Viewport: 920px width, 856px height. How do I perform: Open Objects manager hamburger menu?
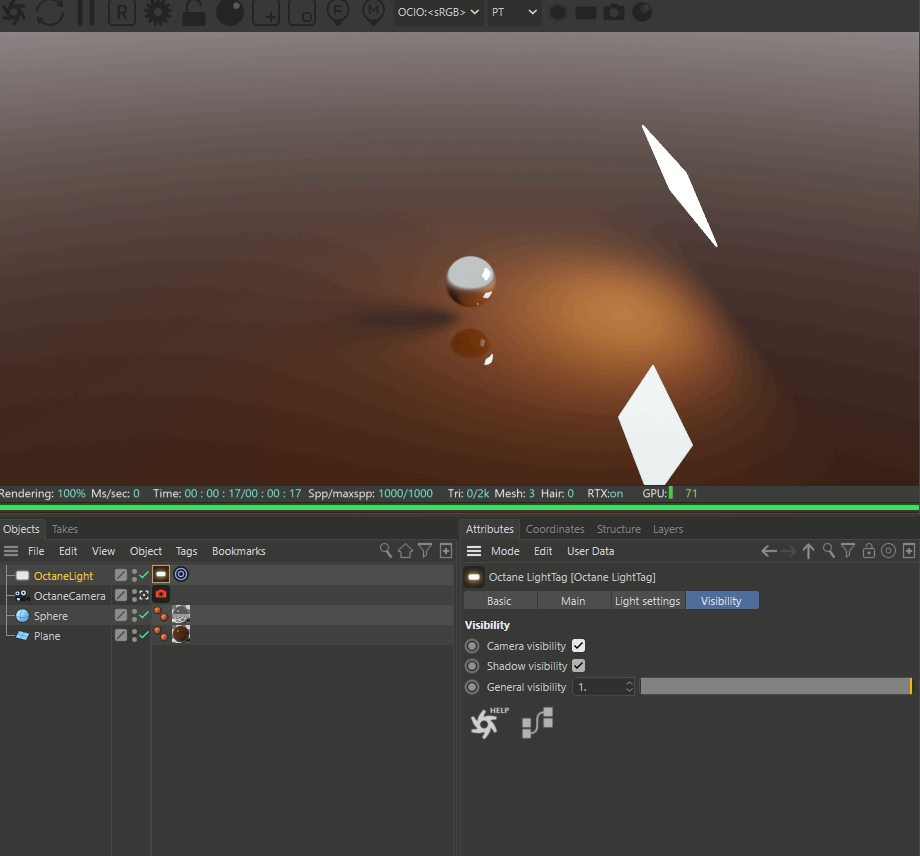(x=11, y=551)
